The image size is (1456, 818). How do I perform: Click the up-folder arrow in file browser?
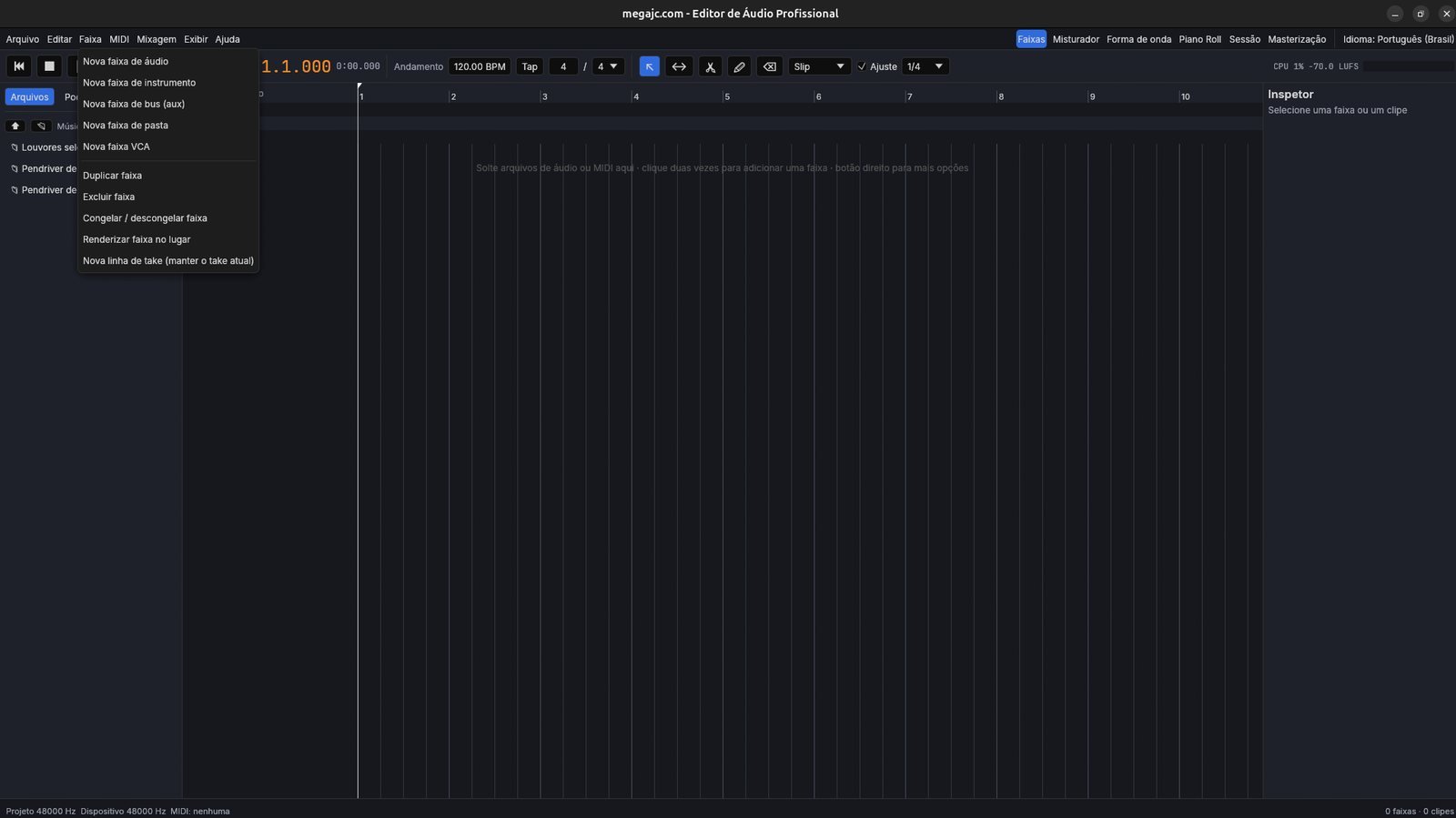(x=15, y=126)
